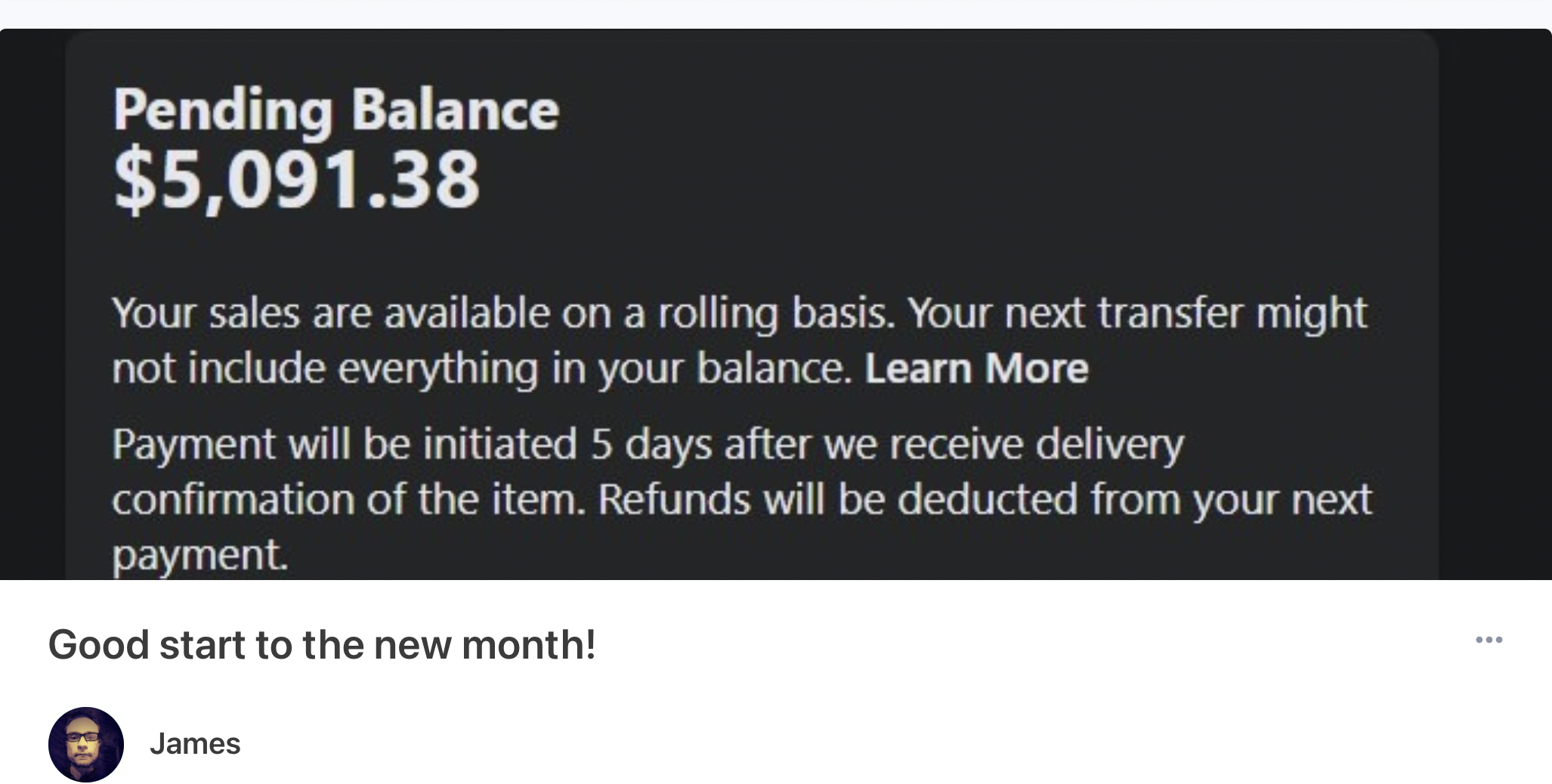The width and height of the screenshot is (1552, 784).
Task: Click the word Balance in the heading
Action: [x=455, y=110]
